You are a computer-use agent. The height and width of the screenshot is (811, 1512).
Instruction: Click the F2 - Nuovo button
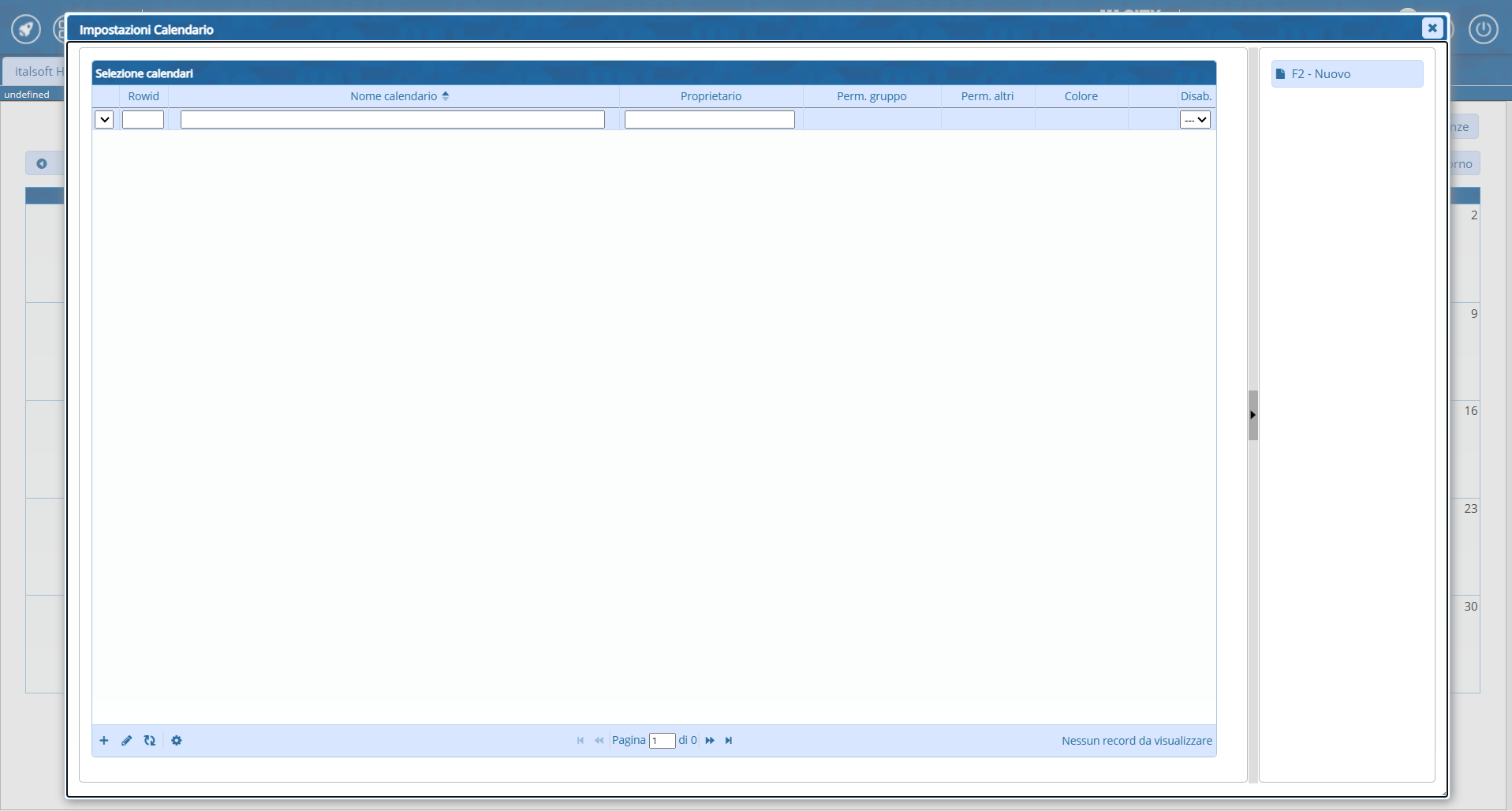(1346, 74)
